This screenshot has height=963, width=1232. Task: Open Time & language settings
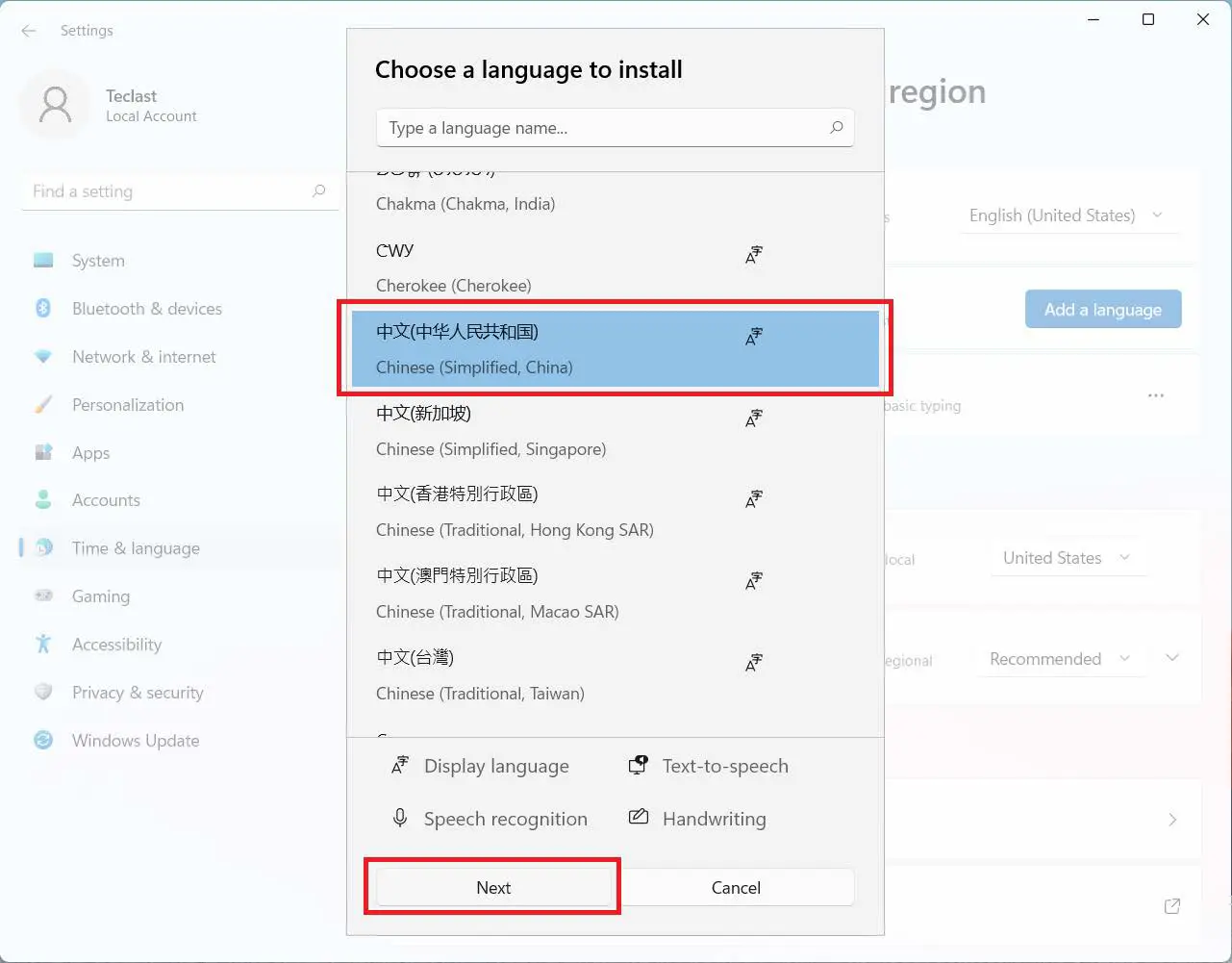pos(136,548)
